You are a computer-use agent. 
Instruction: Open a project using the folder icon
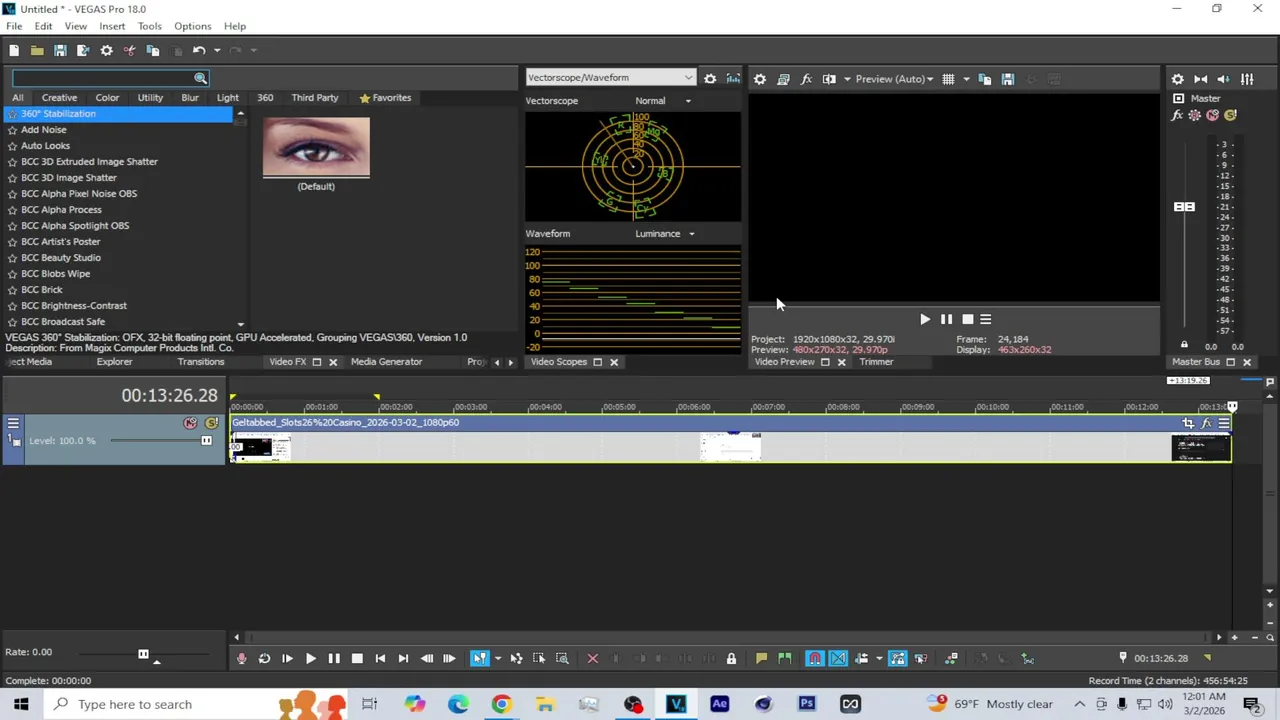pos(37,50)
